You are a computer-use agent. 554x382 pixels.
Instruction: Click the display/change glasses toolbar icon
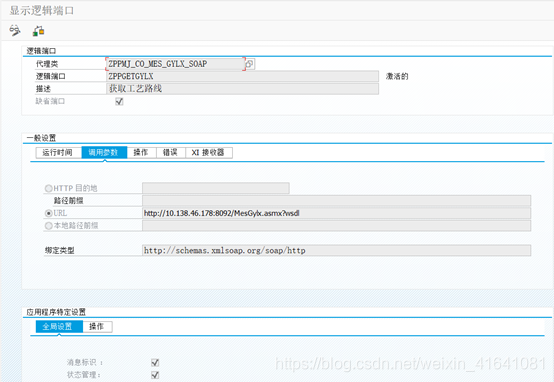(15, 31)
